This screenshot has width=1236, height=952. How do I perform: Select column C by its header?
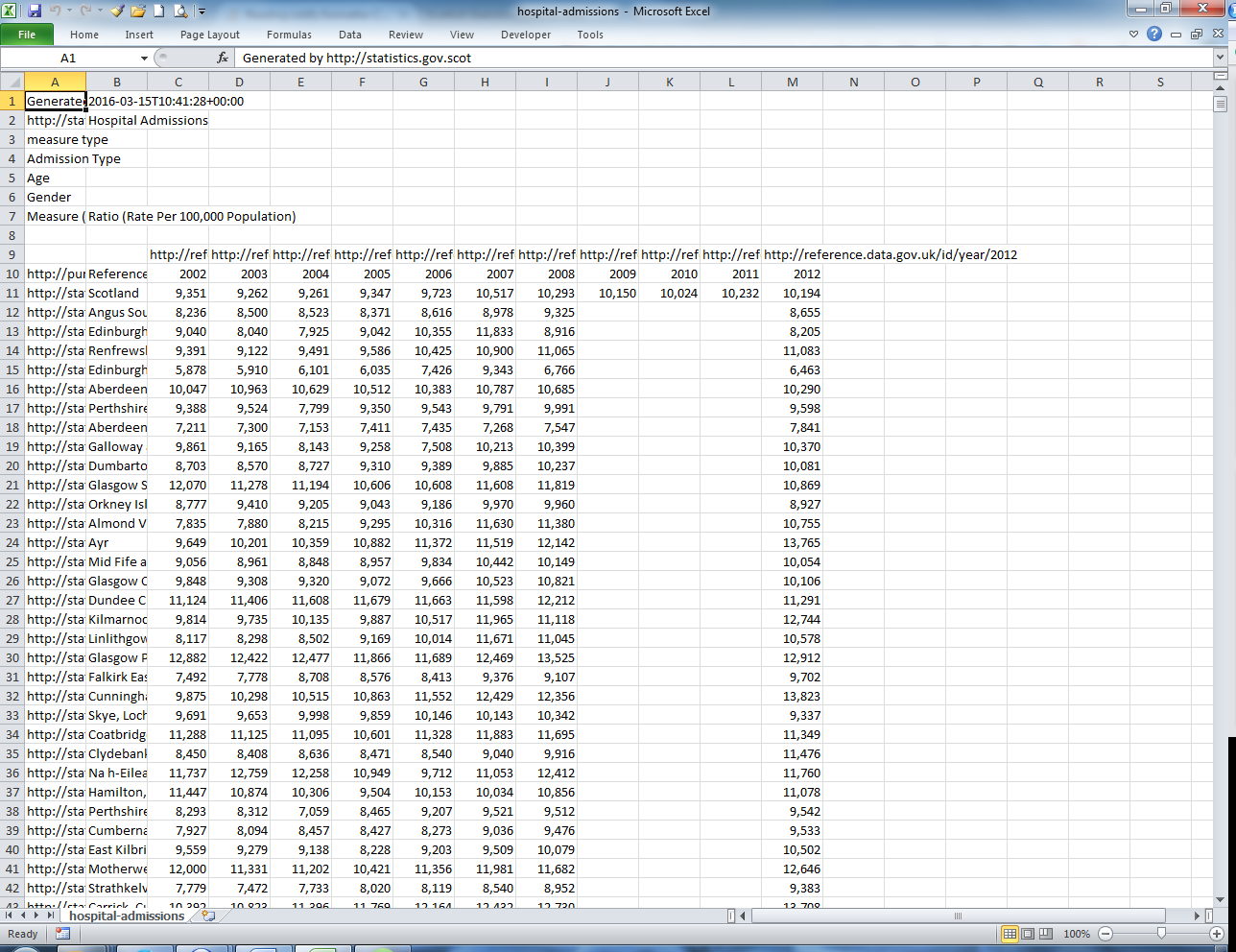tap(178, 83)
